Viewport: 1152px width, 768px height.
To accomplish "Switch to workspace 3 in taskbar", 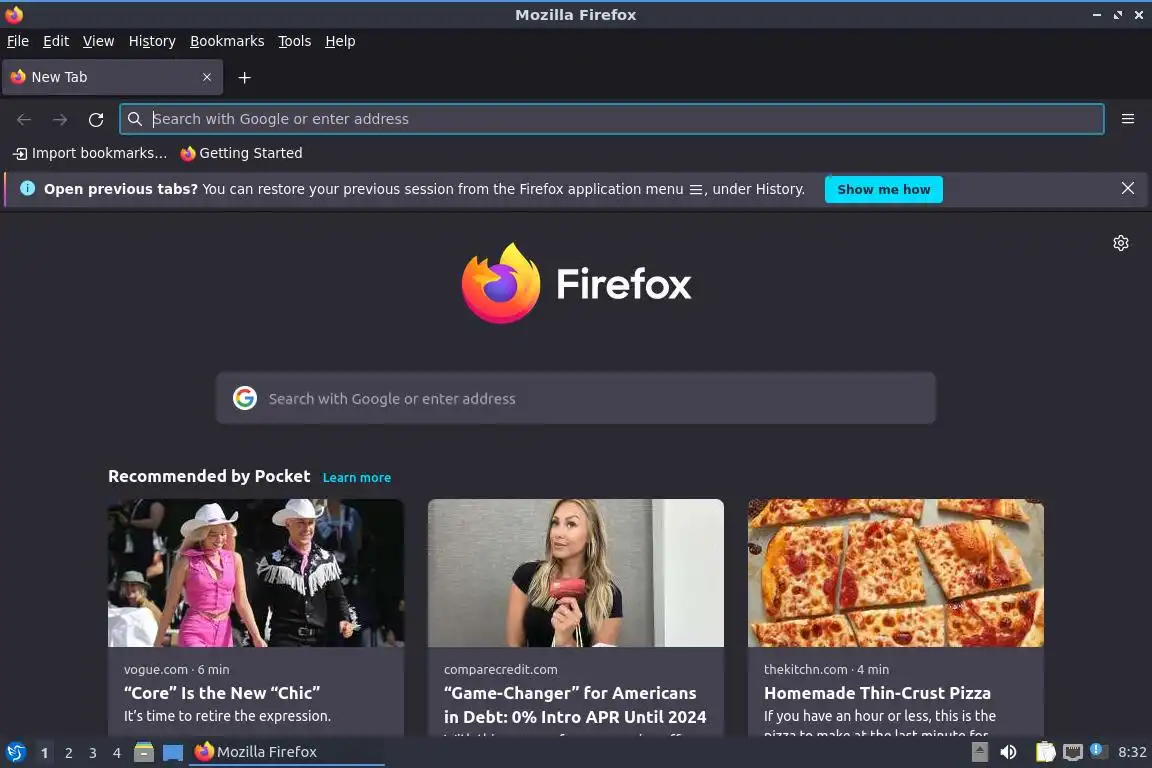I will pyautogui.click(x=93, y=753).
